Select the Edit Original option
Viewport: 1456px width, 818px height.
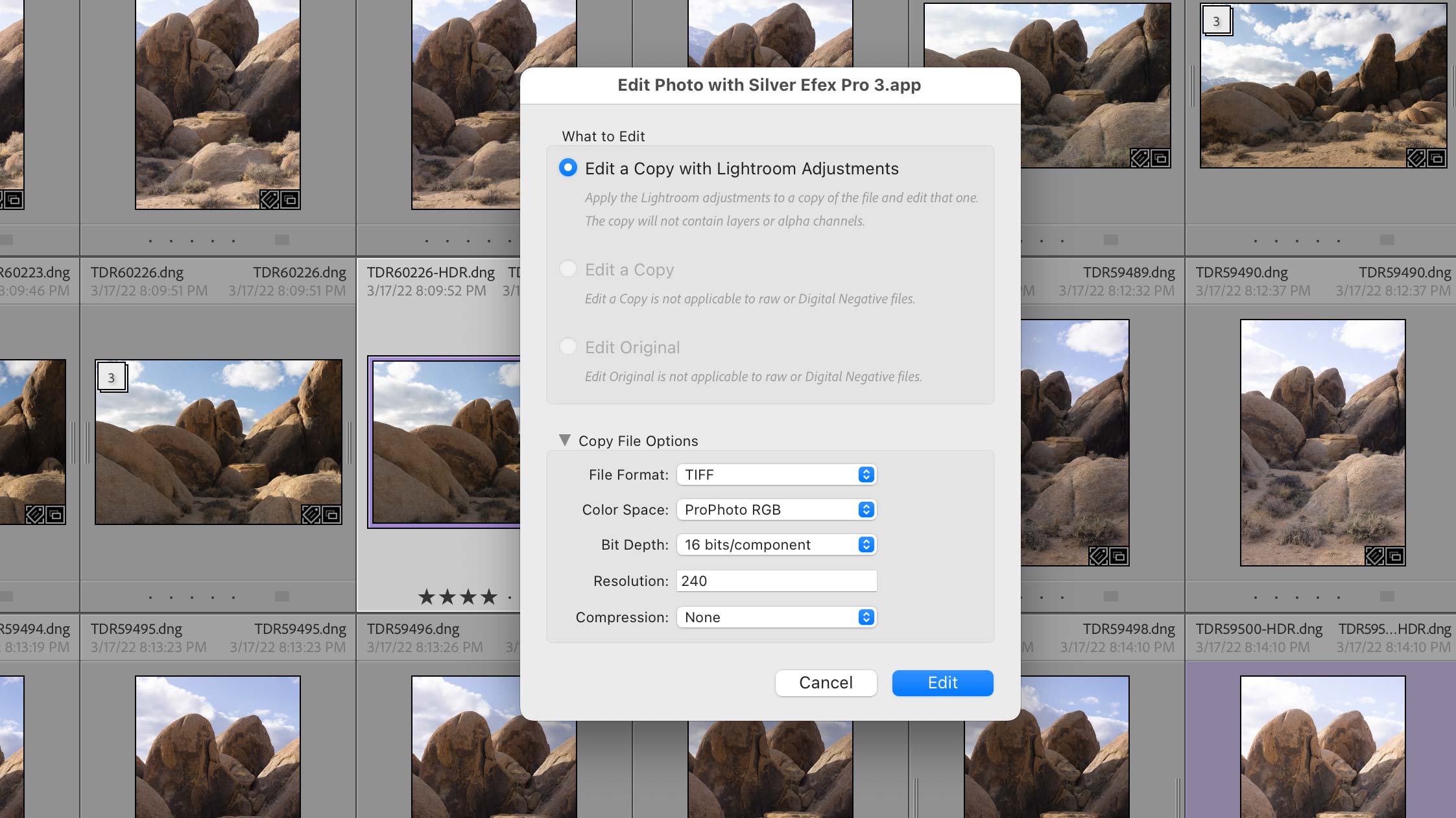[x=568, y=347]
